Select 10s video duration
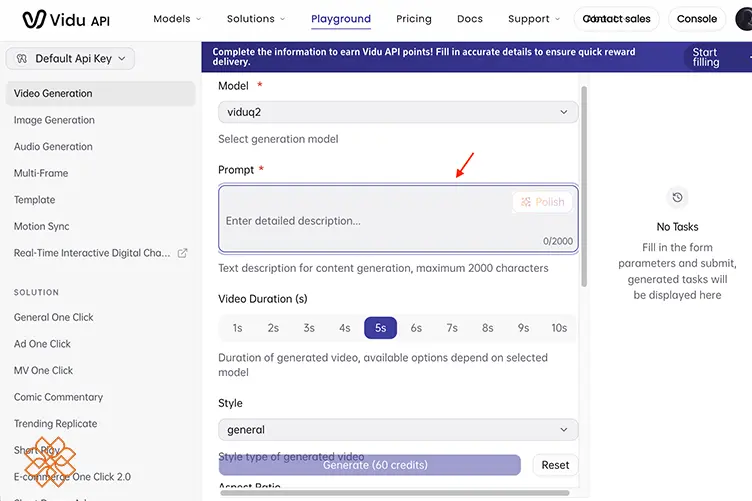The height and width of the screenshot is (501, 752). tap(559, 328)
